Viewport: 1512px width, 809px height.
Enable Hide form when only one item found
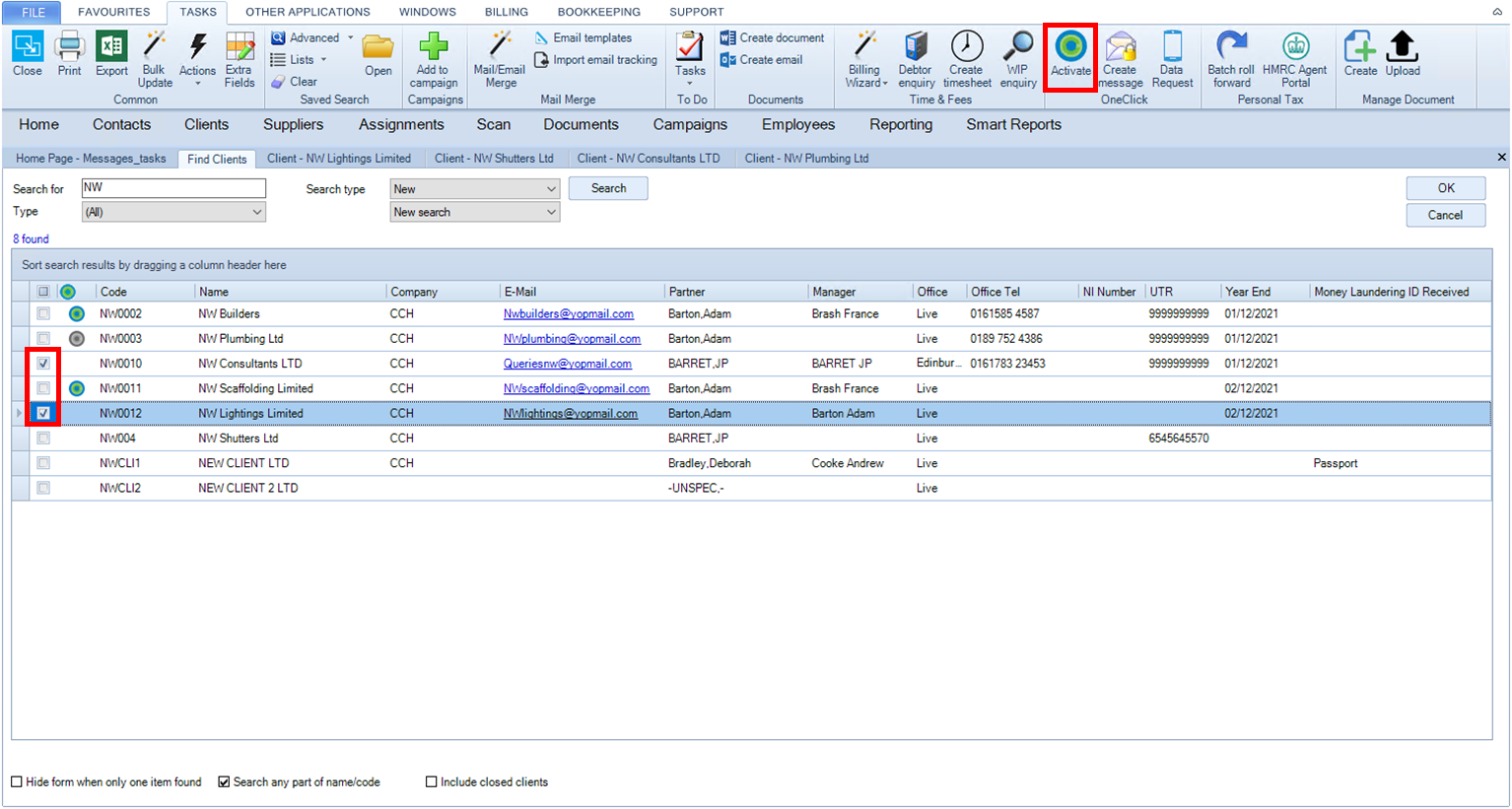[x=17, y=781]
